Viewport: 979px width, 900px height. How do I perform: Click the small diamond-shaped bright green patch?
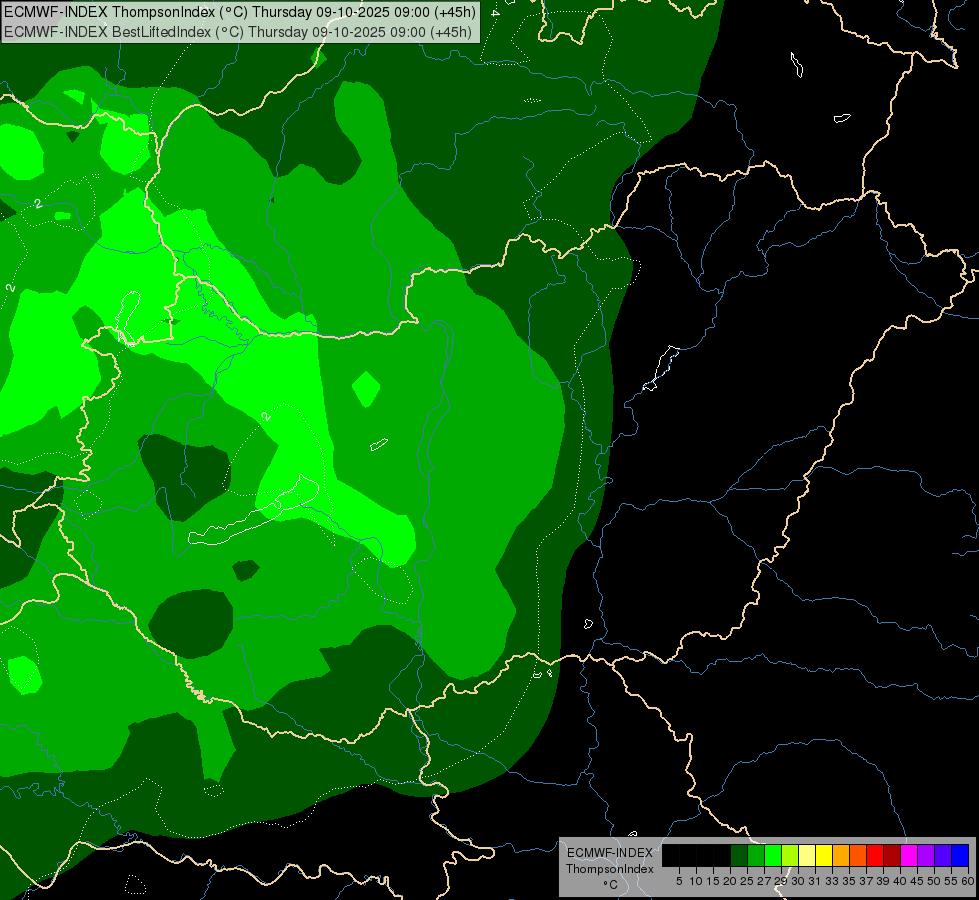click(x=366, y=388)
